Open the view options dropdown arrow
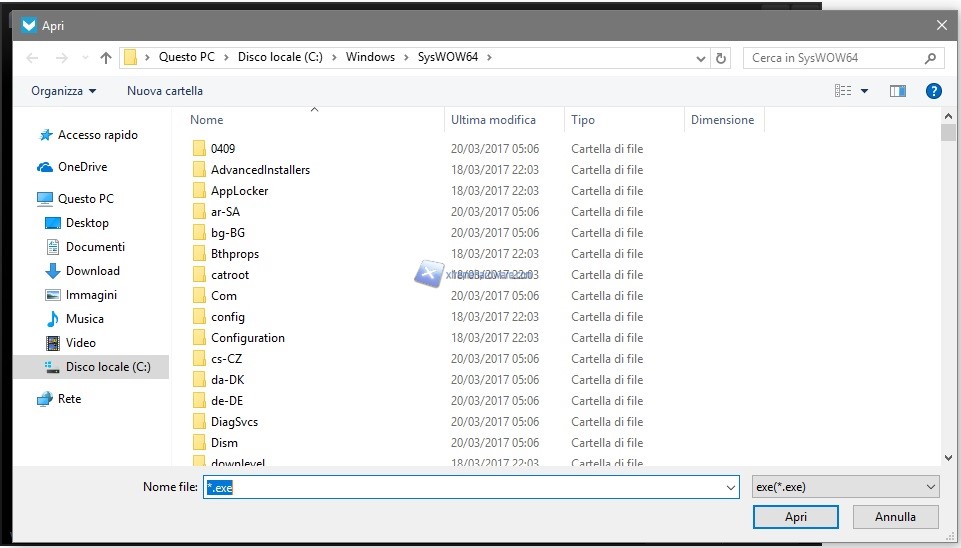 click(x=865, y=91)
